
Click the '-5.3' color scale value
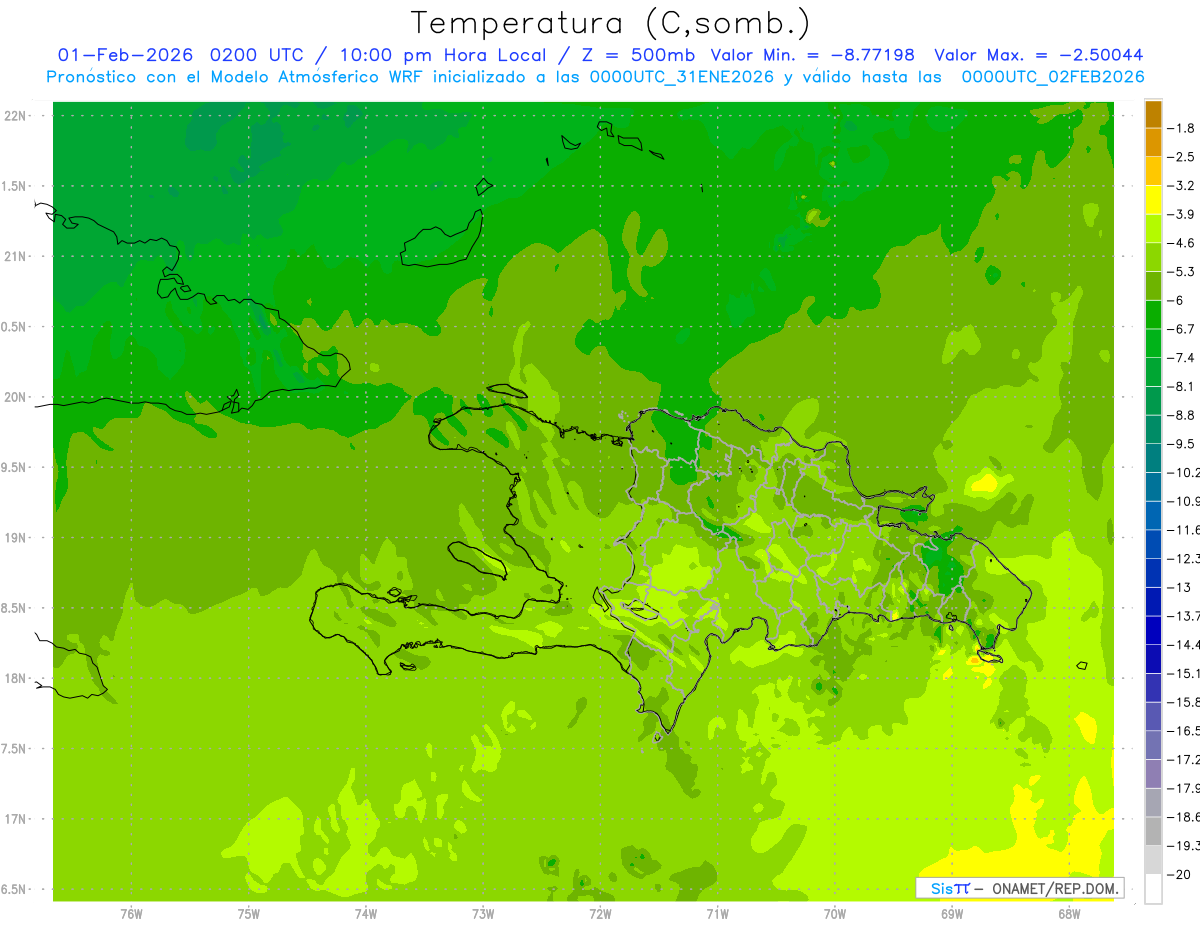pos(1183,271)
